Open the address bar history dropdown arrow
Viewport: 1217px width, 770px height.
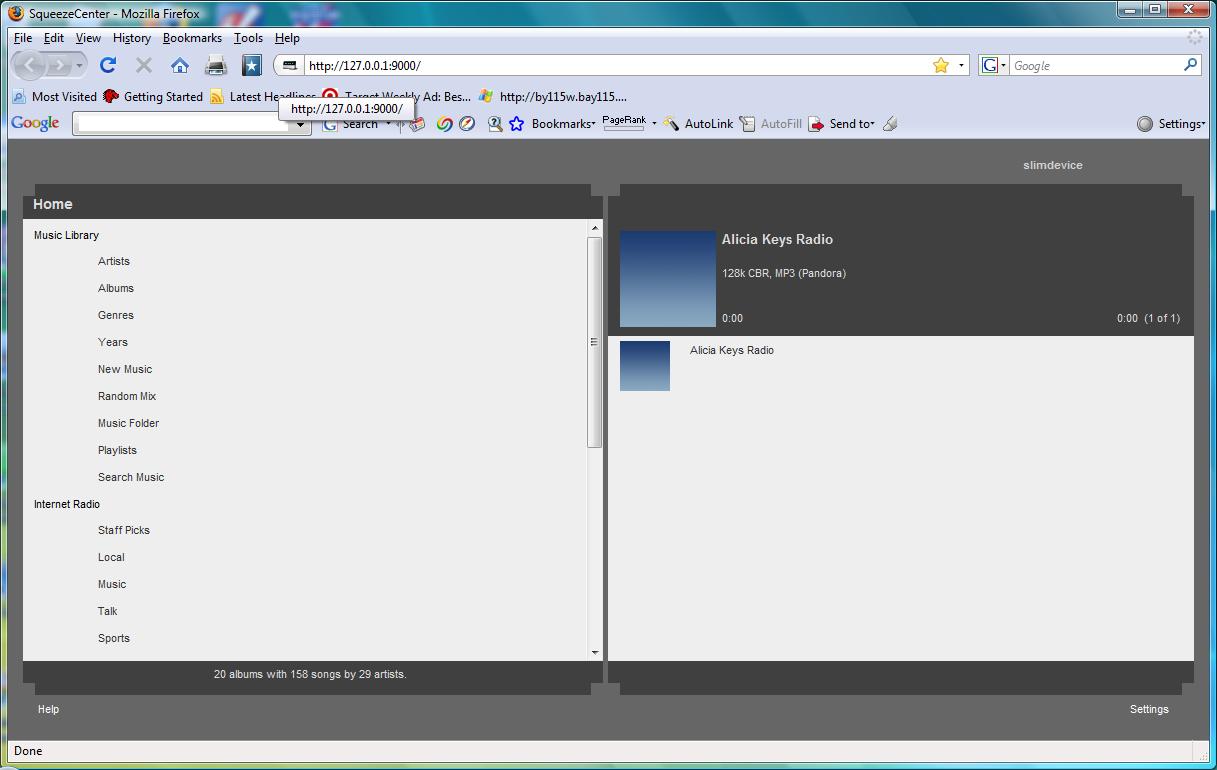click(x=962, y=65)
